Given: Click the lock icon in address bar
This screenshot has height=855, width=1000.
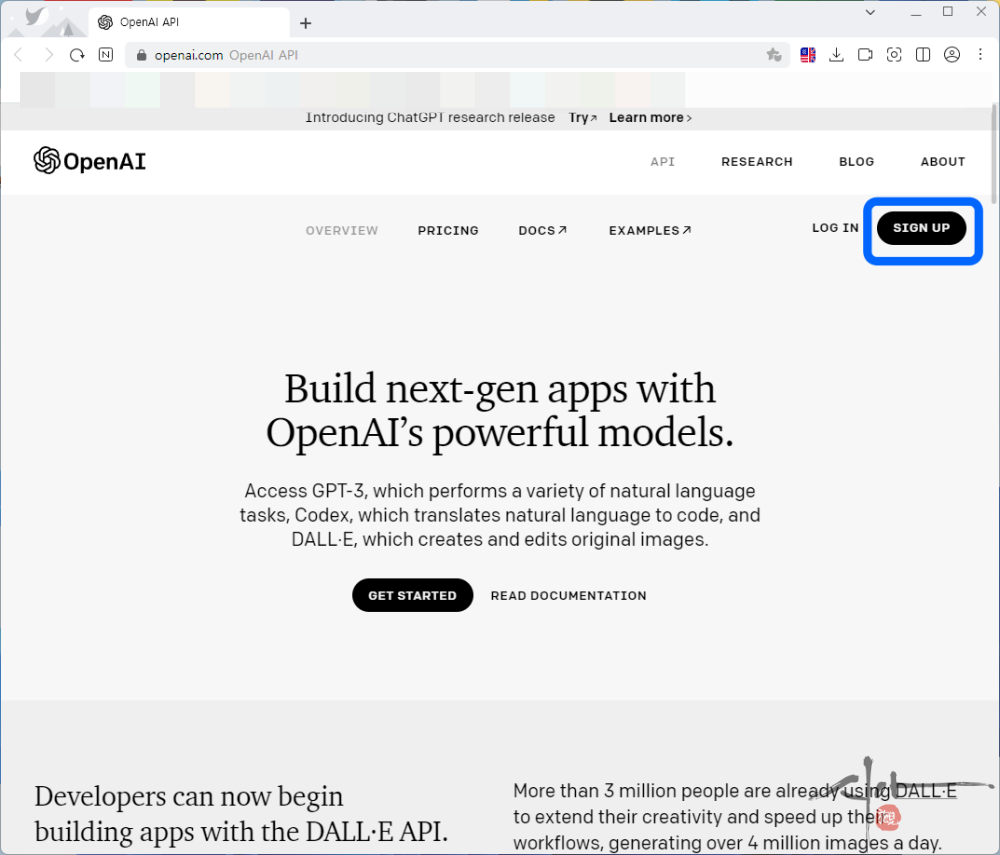Looking at the screenshot, I should [x=142, y=55].
